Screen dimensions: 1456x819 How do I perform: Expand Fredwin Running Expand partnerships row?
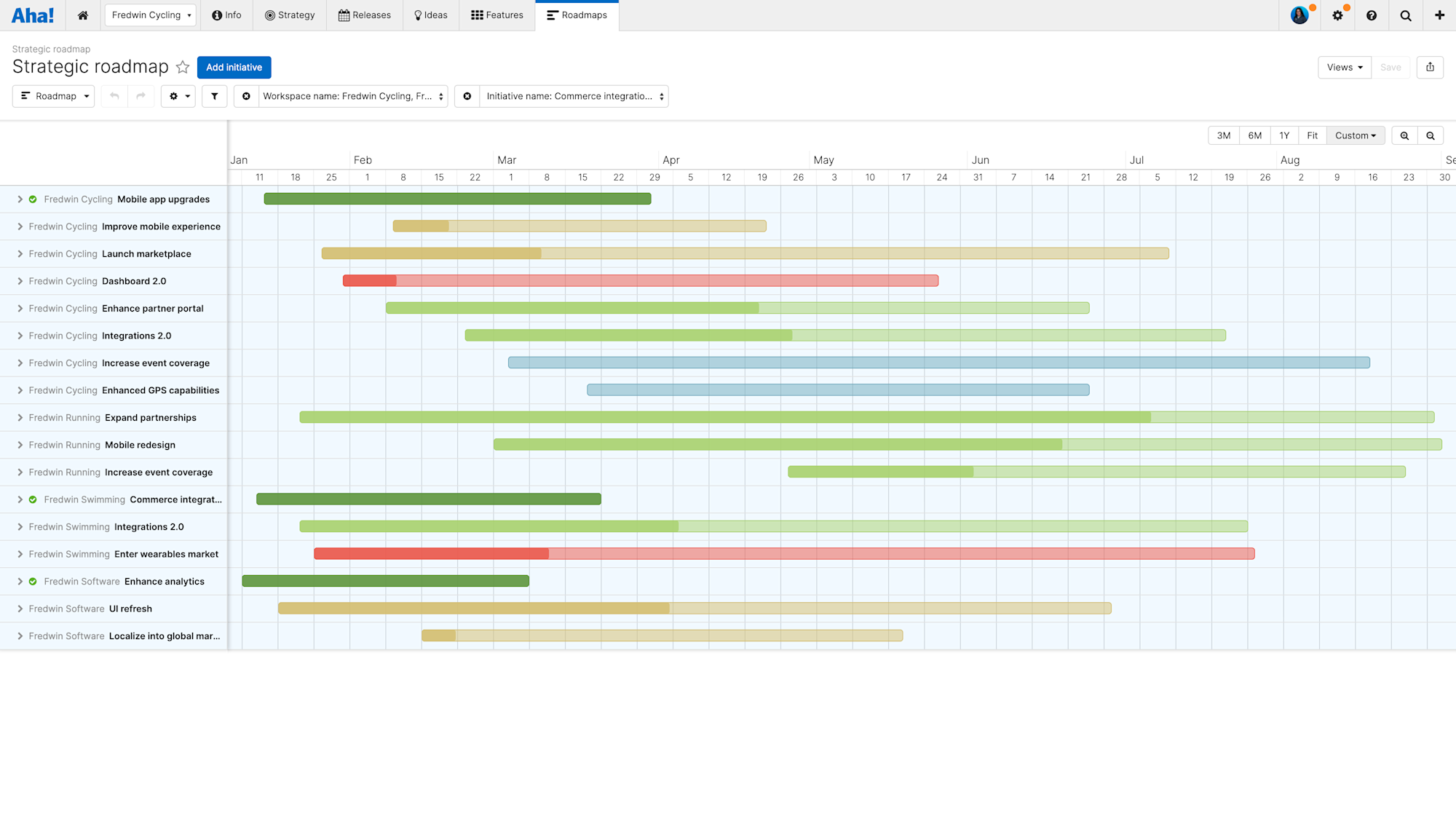click(20, 417)
